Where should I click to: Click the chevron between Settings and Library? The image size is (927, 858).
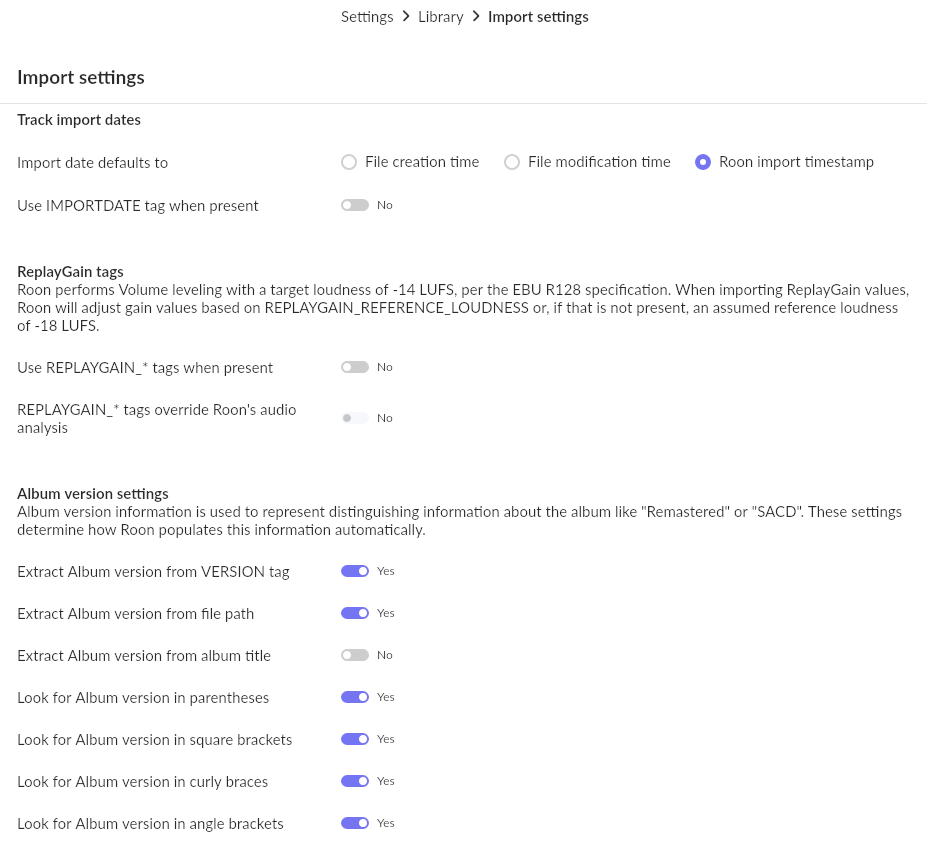pyautogui.click(x=406, y=17)
